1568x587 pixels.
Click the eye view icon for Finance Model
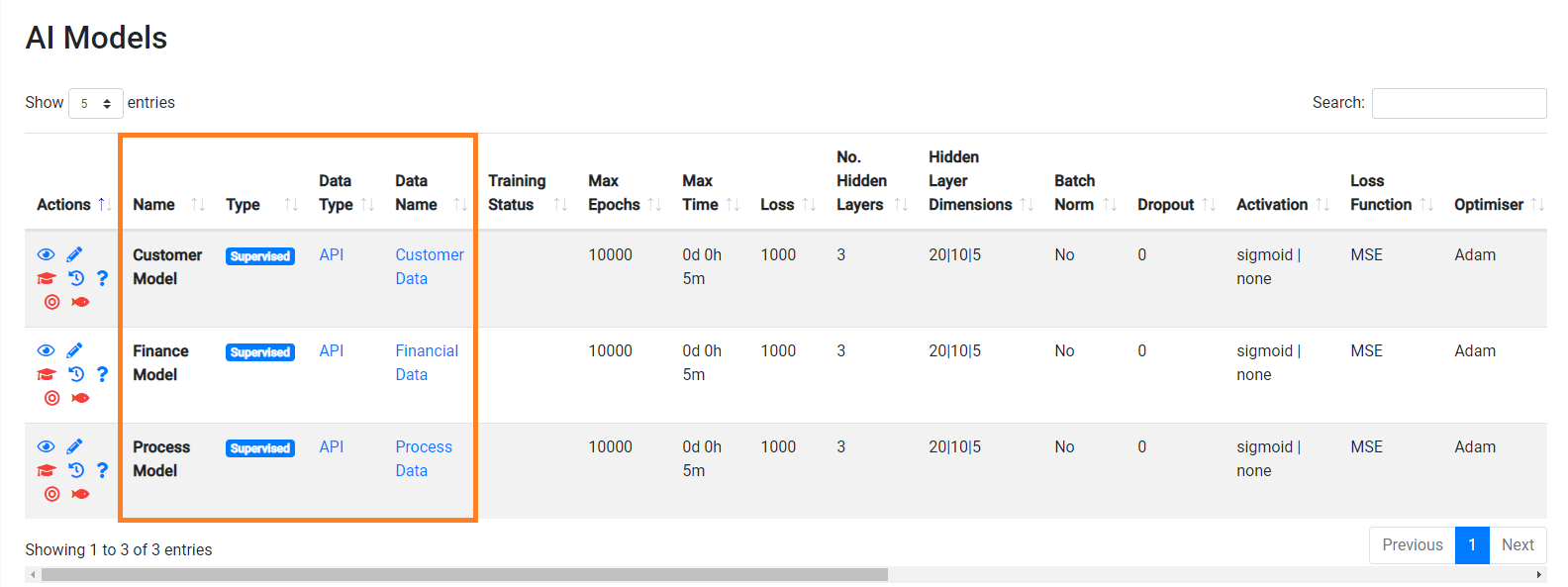click(47, 350)
